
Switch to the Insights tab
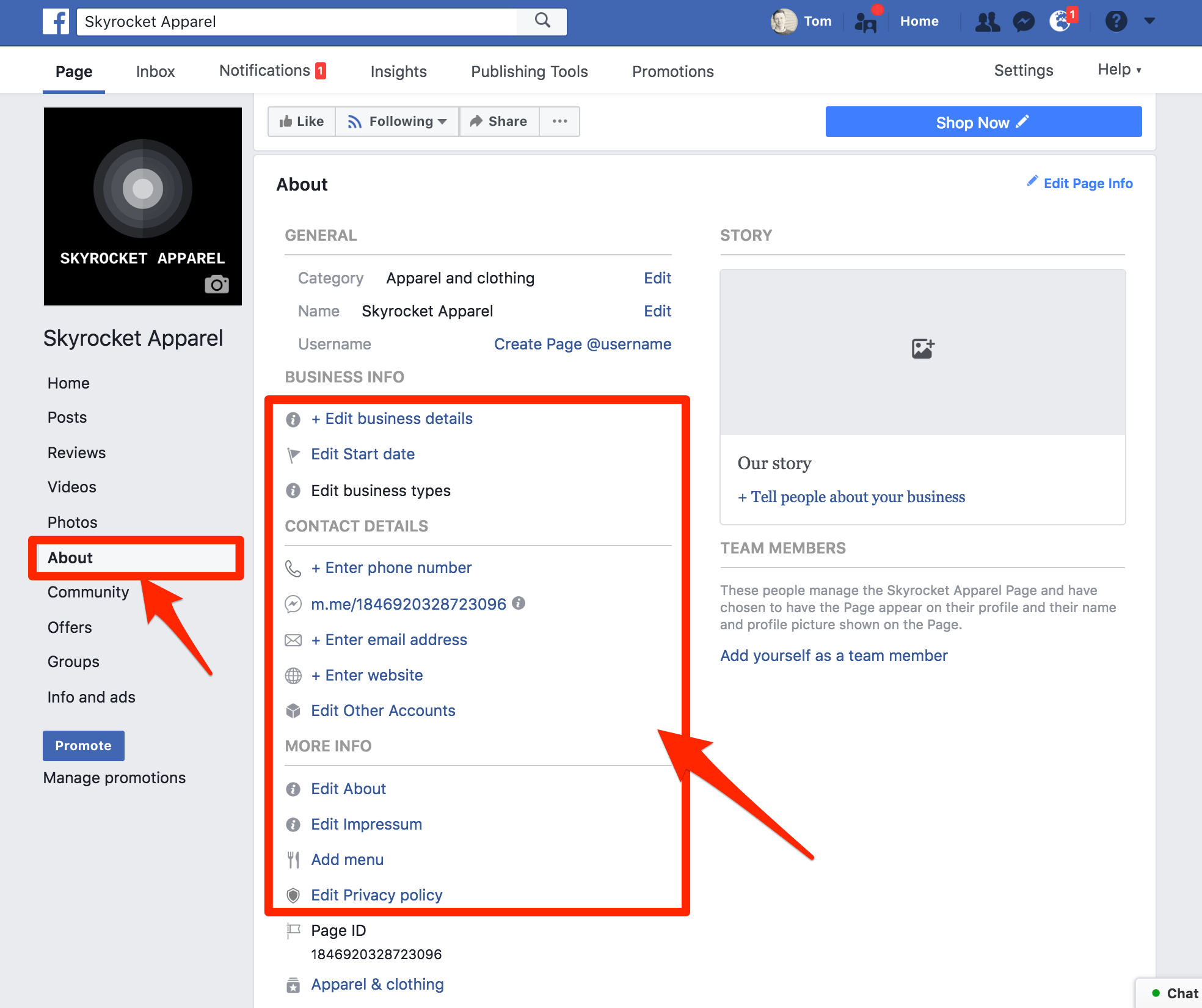398,71
